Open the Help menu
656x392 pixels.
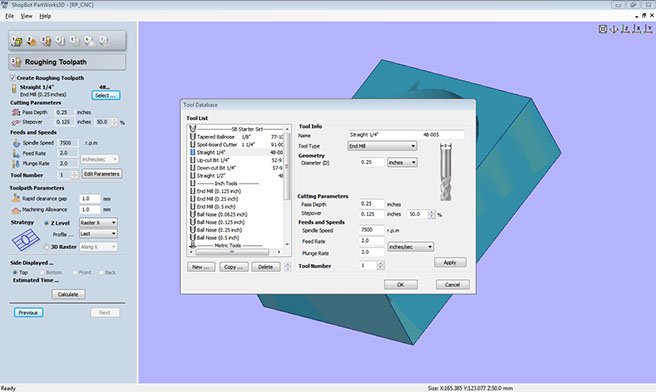click(x=45, y=16)
